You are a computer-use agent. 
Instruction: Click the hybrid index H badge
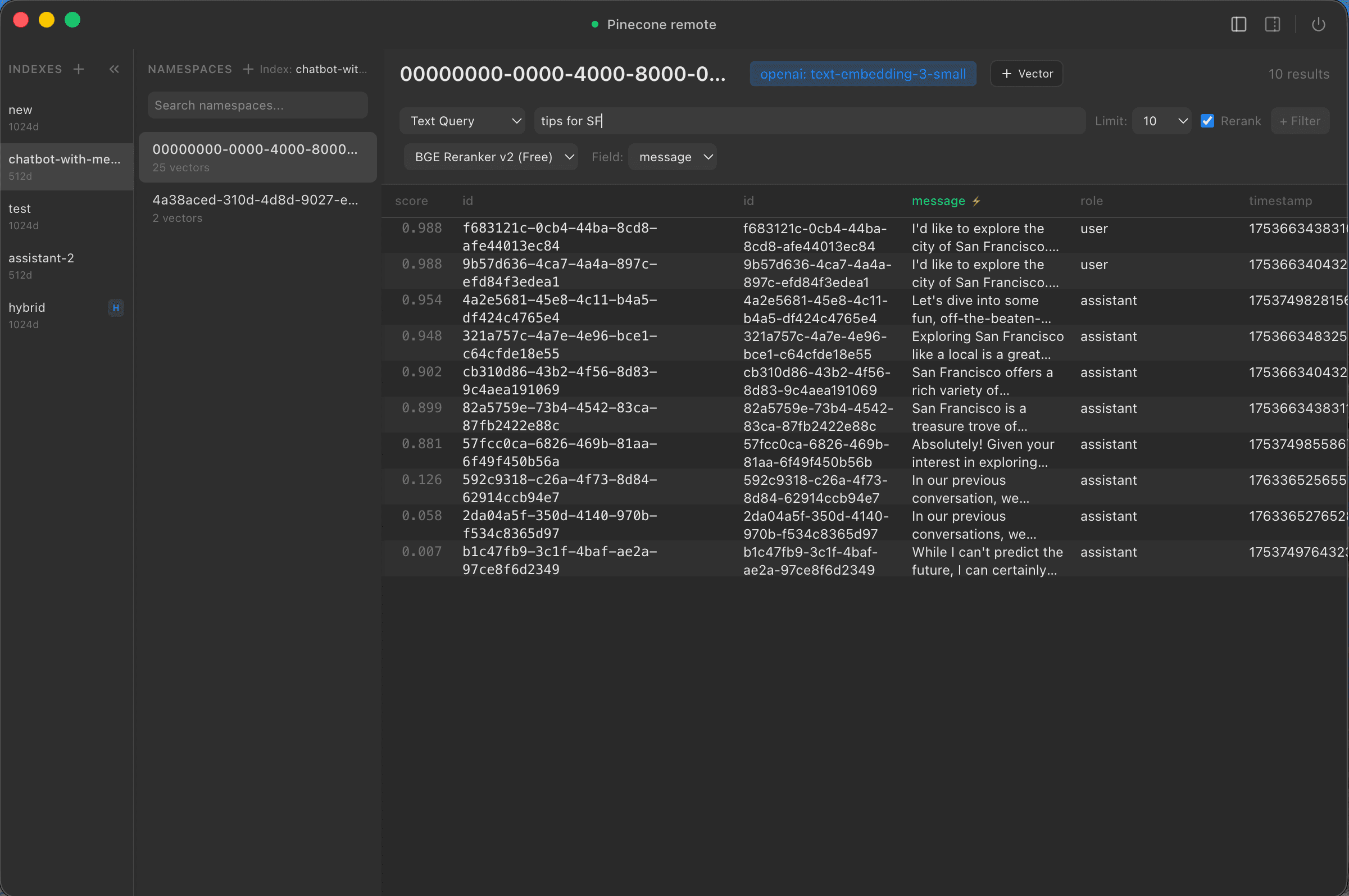116,308
